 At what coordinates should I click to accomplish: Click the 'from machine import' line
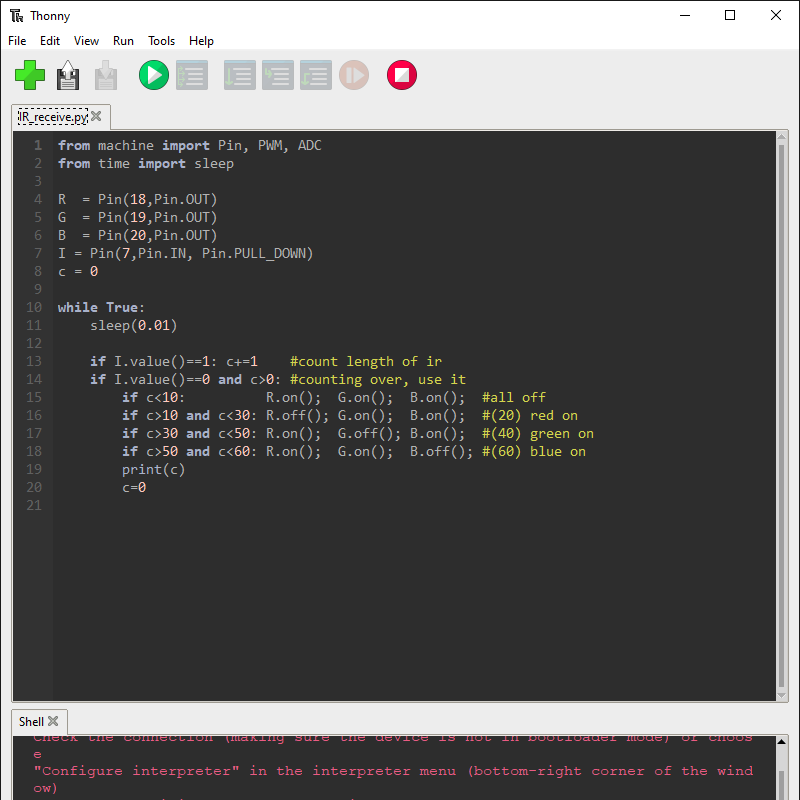click(x=190, y=145)
